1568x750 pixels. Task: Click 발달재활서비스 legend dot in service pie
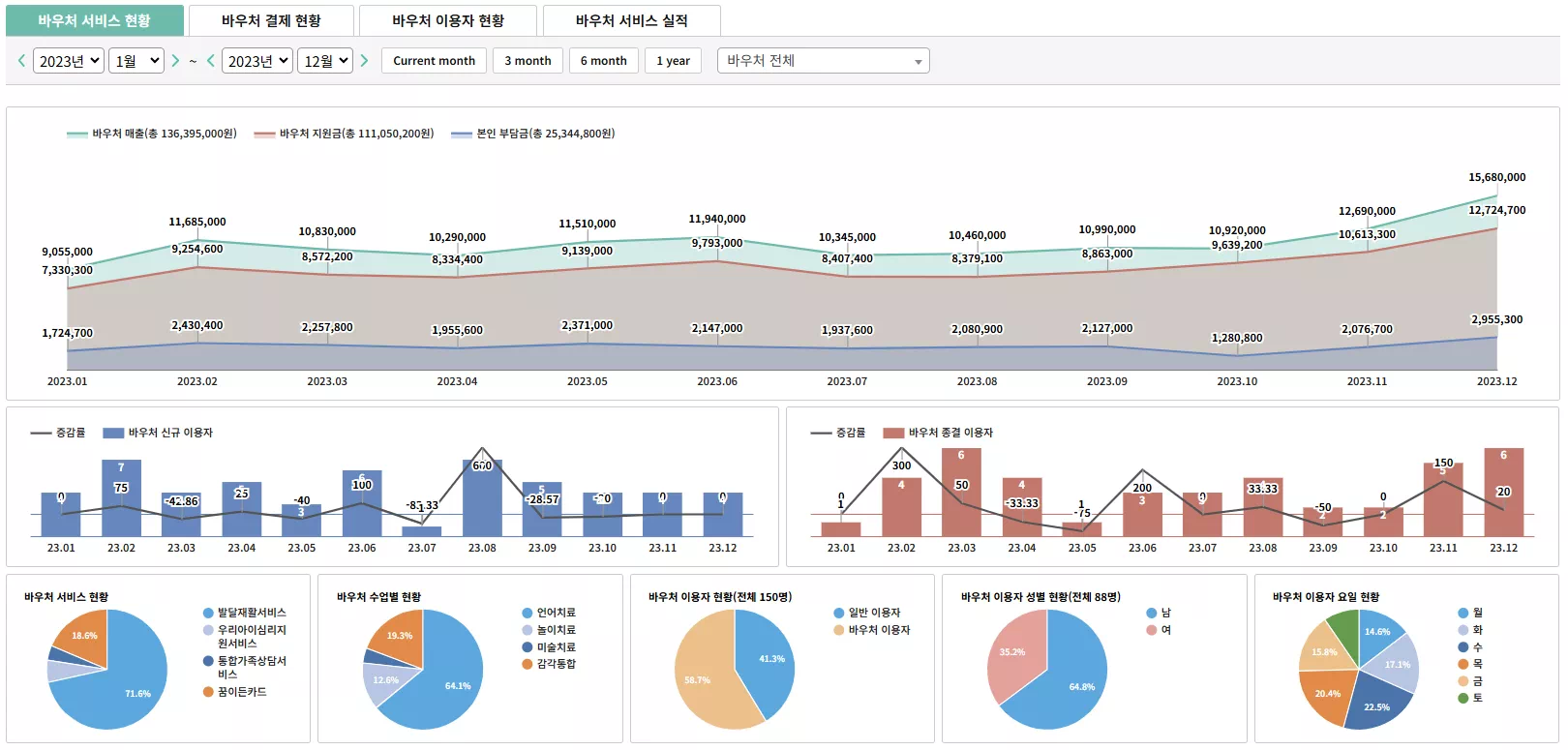(x=208, y=613)
